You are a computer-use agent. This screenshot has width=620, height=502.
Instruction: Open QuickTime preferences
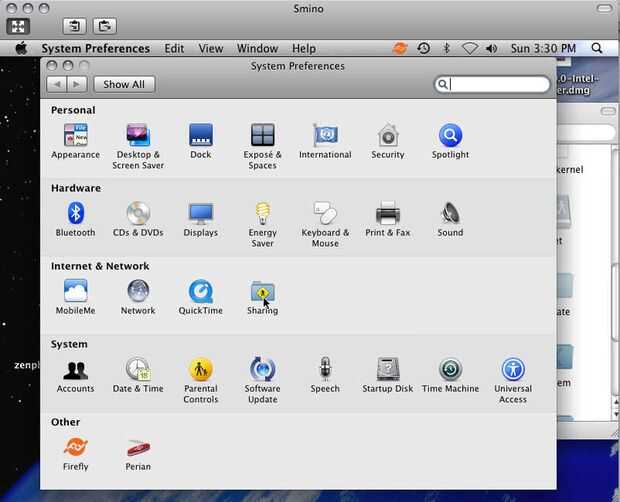point(200,297)
